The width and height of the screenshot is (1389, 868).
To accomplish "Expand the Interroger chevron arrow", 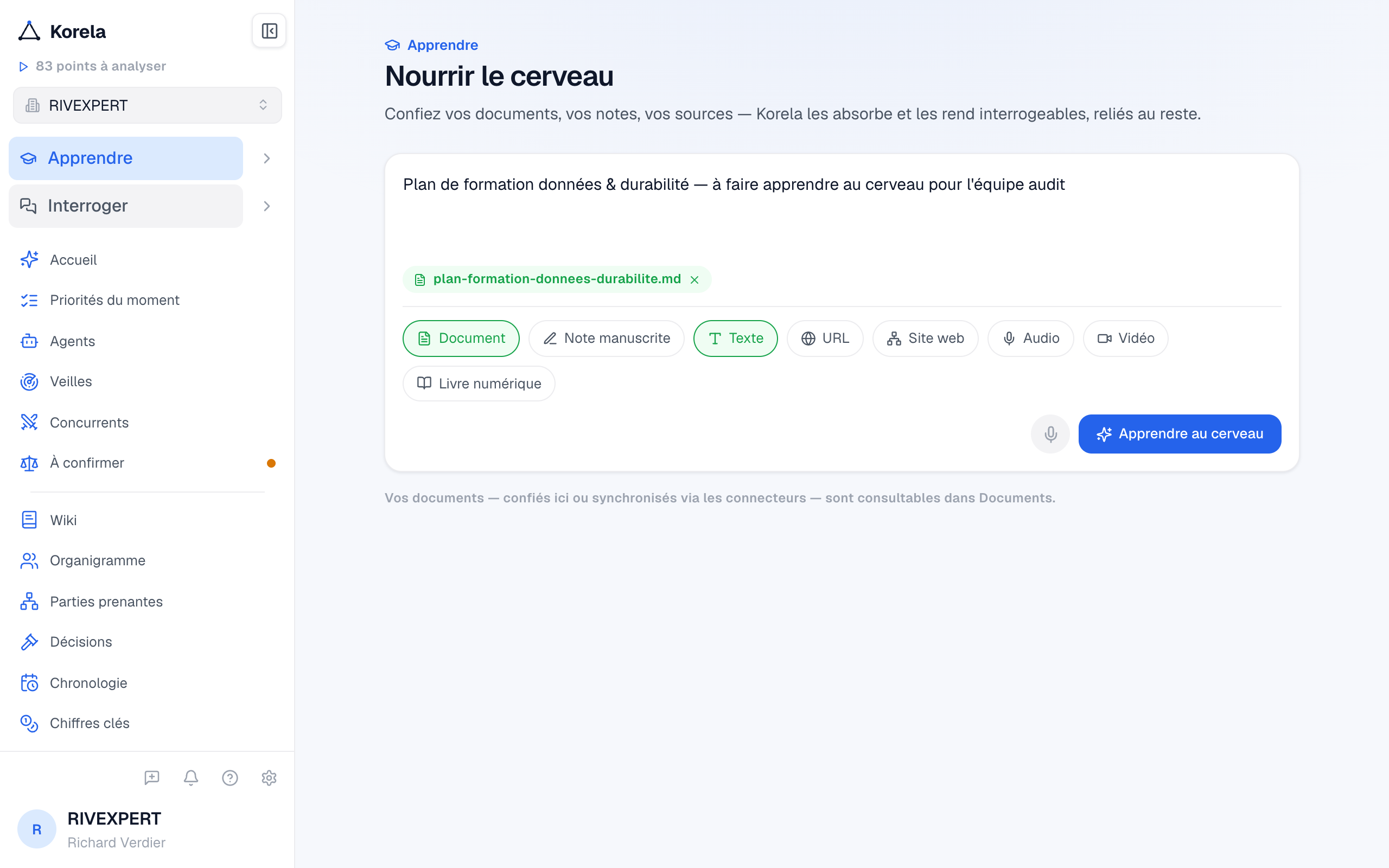I will click(267, 206).
